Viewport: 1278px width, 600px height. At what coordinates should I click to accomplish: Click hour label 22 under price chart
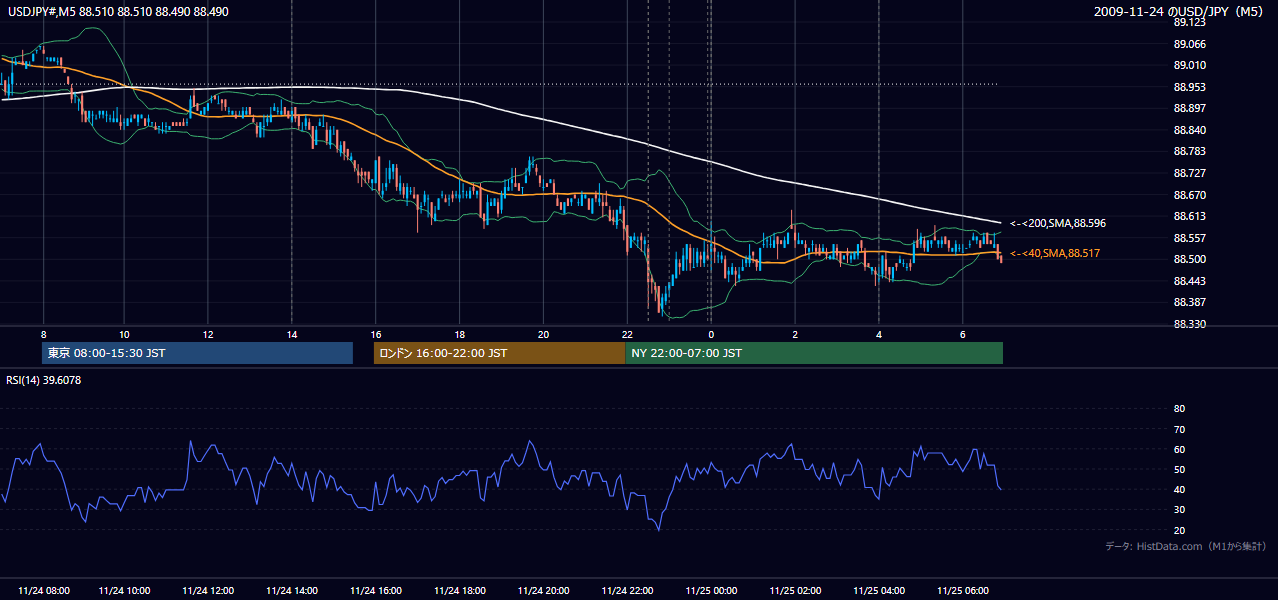pos(627,334)
